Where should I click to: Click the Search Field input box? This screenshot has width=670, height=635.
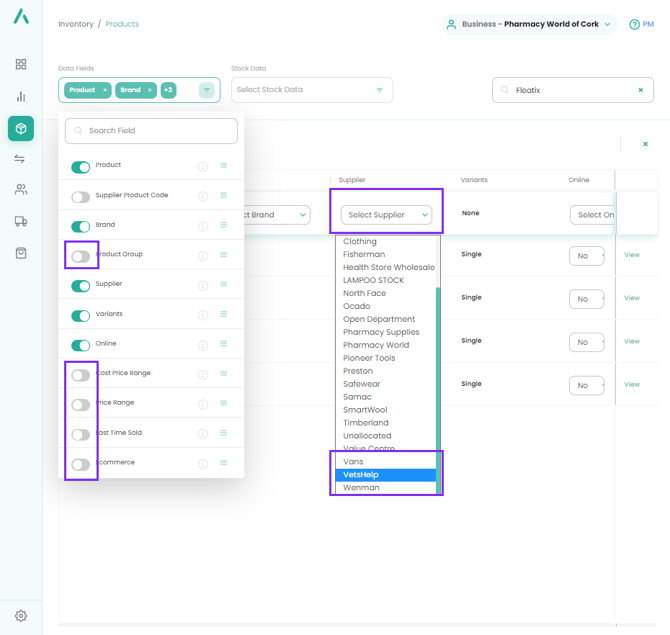tap(152, 131)
